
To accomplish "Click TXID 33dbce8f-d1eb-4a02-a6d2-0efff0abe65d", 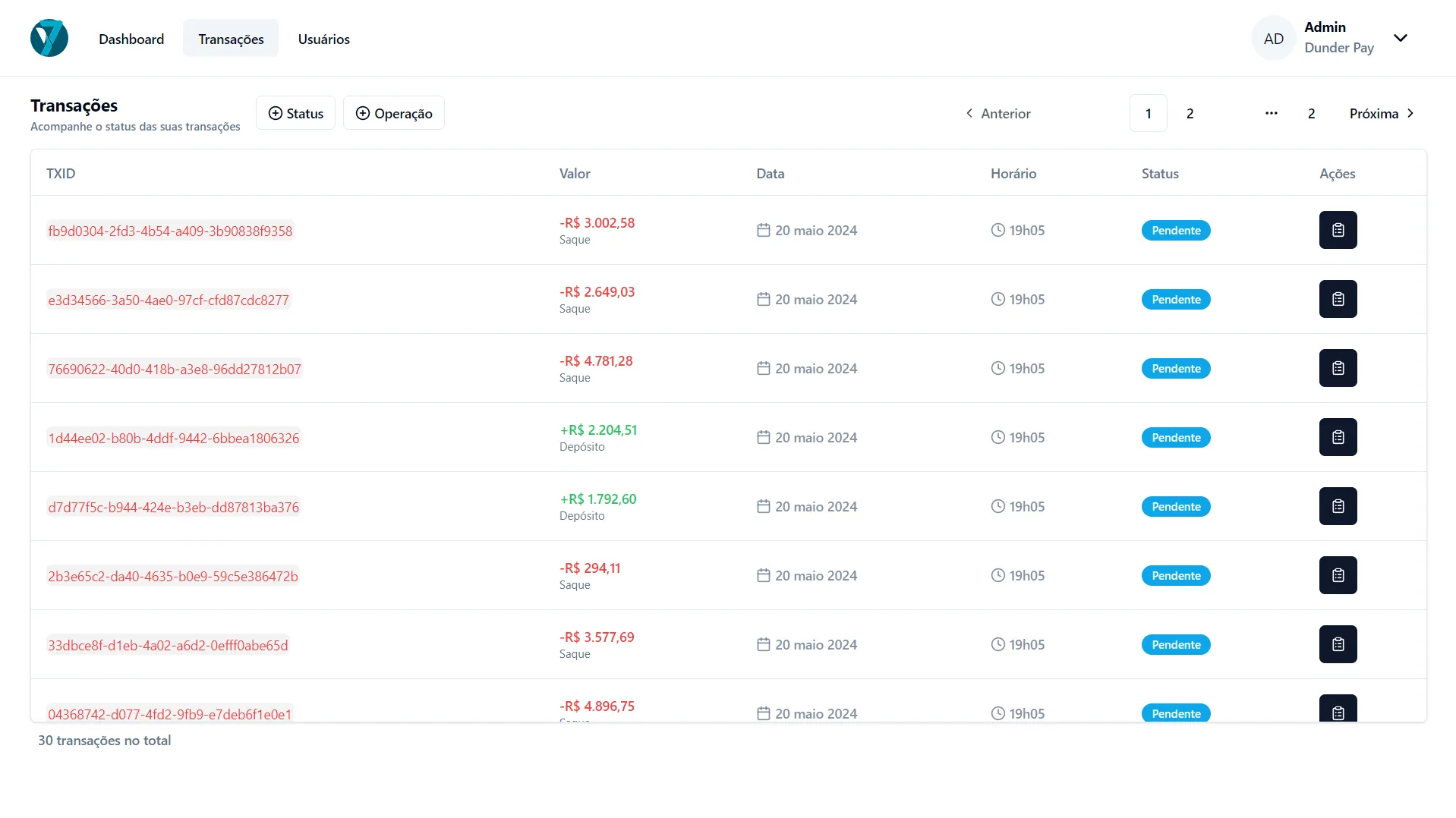I will tap(168, 645).
